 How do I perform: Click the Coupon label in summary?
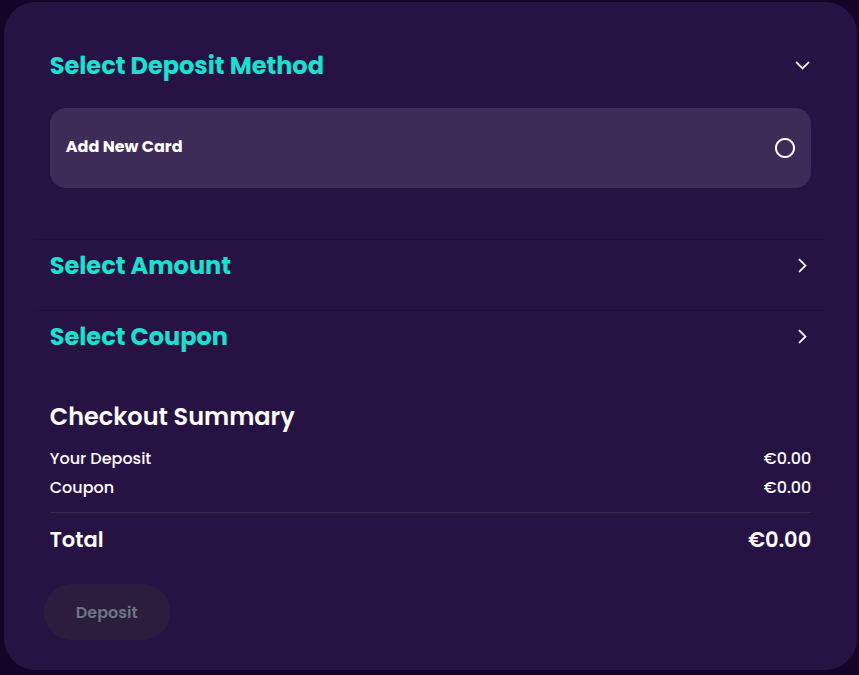tap(82, 488)
